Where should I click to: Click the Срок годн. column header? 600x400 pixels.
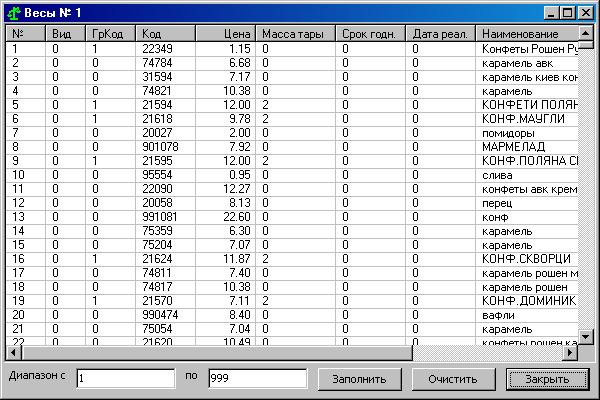point(371,34)
